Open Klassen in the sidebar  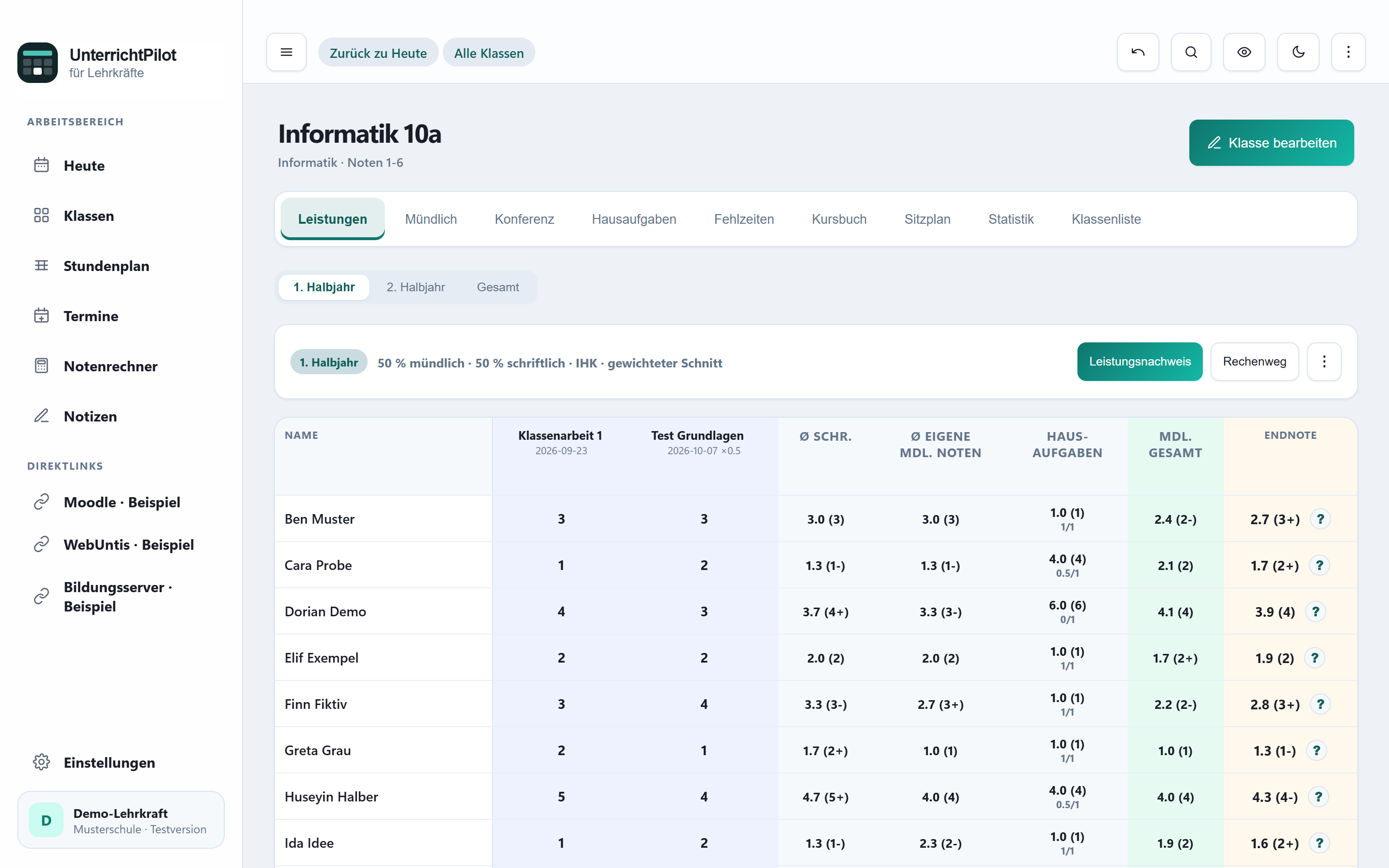pos(121,216)
